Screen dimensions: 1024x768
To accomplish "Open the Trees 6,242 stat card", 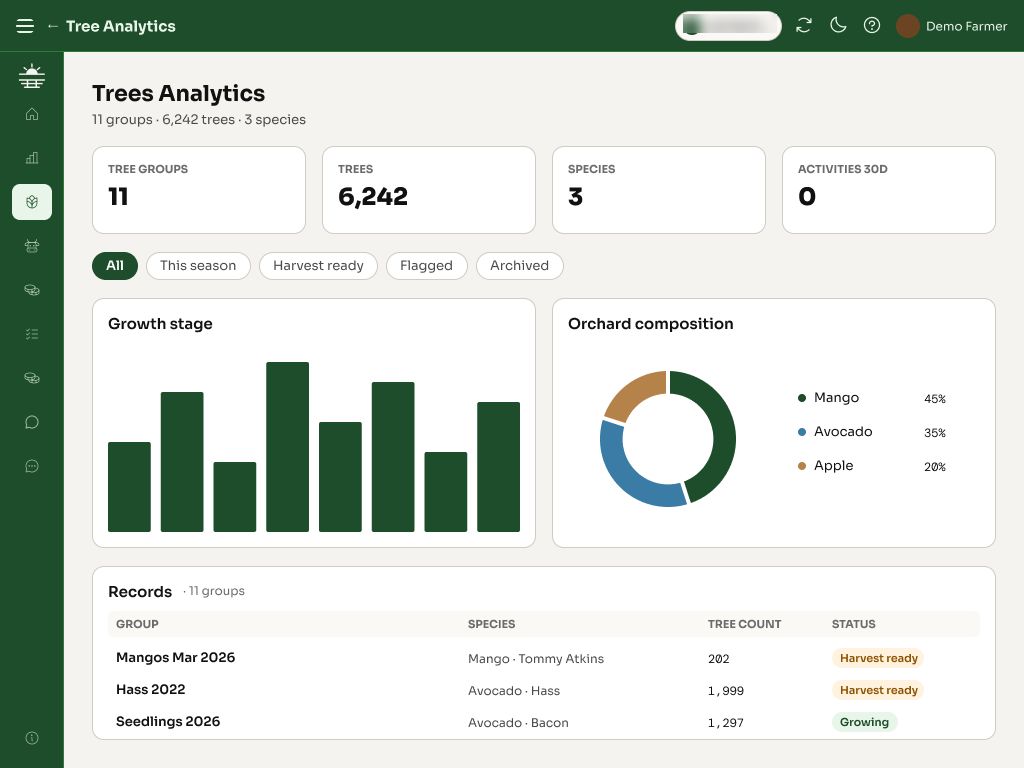I will [x=429, y=190].
